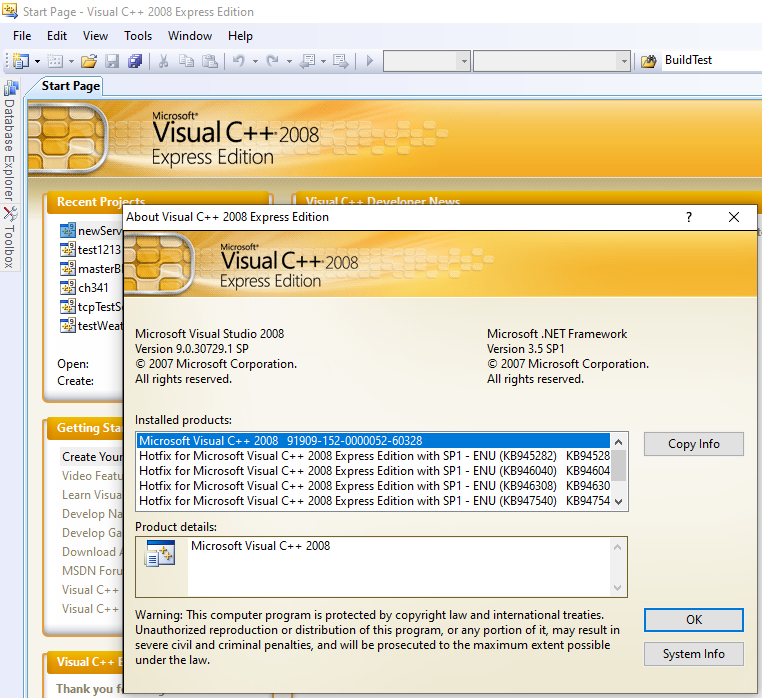This screenshot has width=762, height=698.
Task: Open the Redo history dropdown arrow
Action: [x=289, y=61]
